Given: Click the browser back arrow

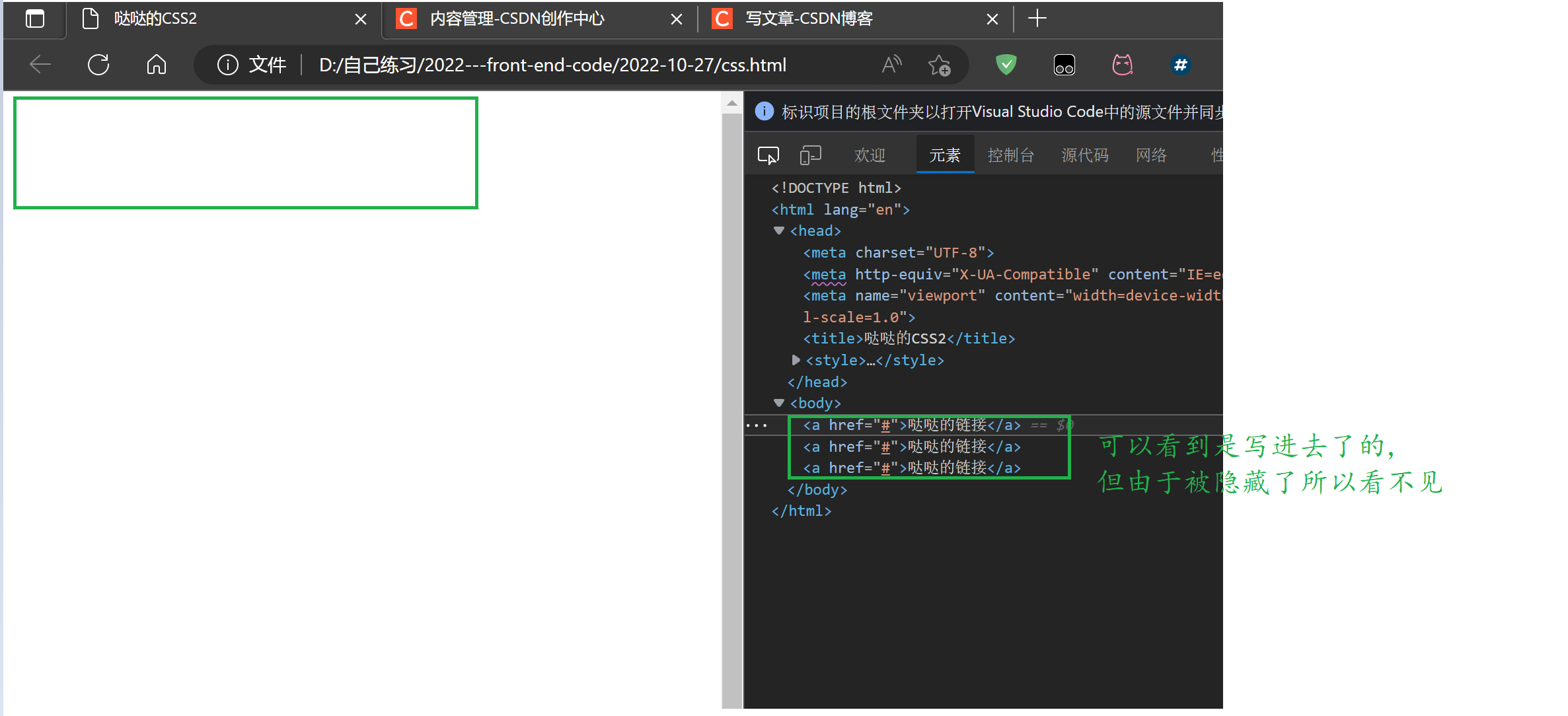Looking at the screenshot, I should pos(40,65).
